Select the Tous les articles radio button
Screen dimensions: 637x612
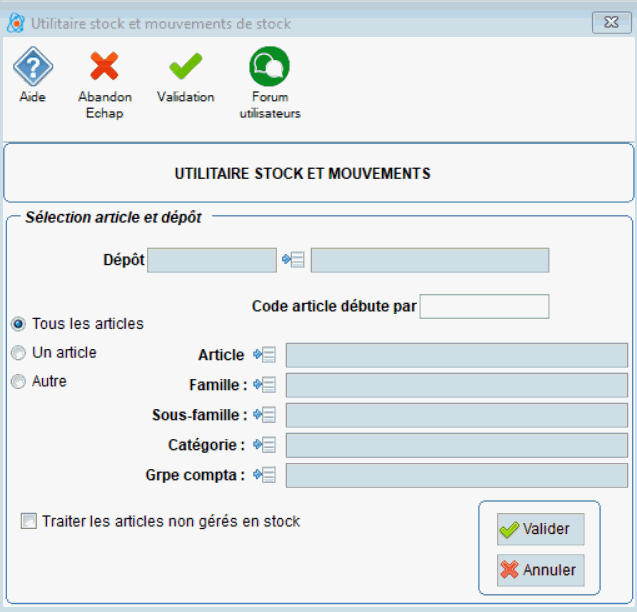coord(18,324)
